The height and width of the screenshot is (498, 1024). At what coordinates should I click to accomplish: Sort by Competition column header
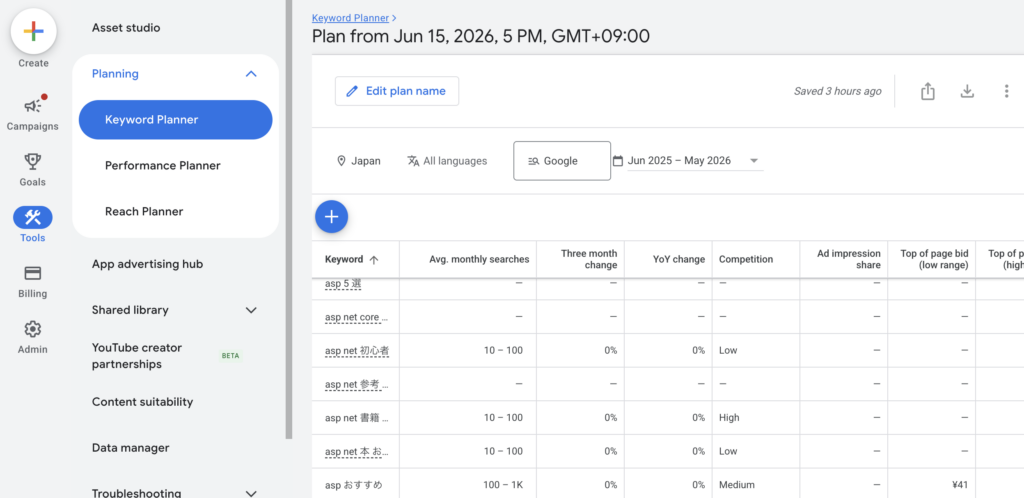(x=746, y=259)
